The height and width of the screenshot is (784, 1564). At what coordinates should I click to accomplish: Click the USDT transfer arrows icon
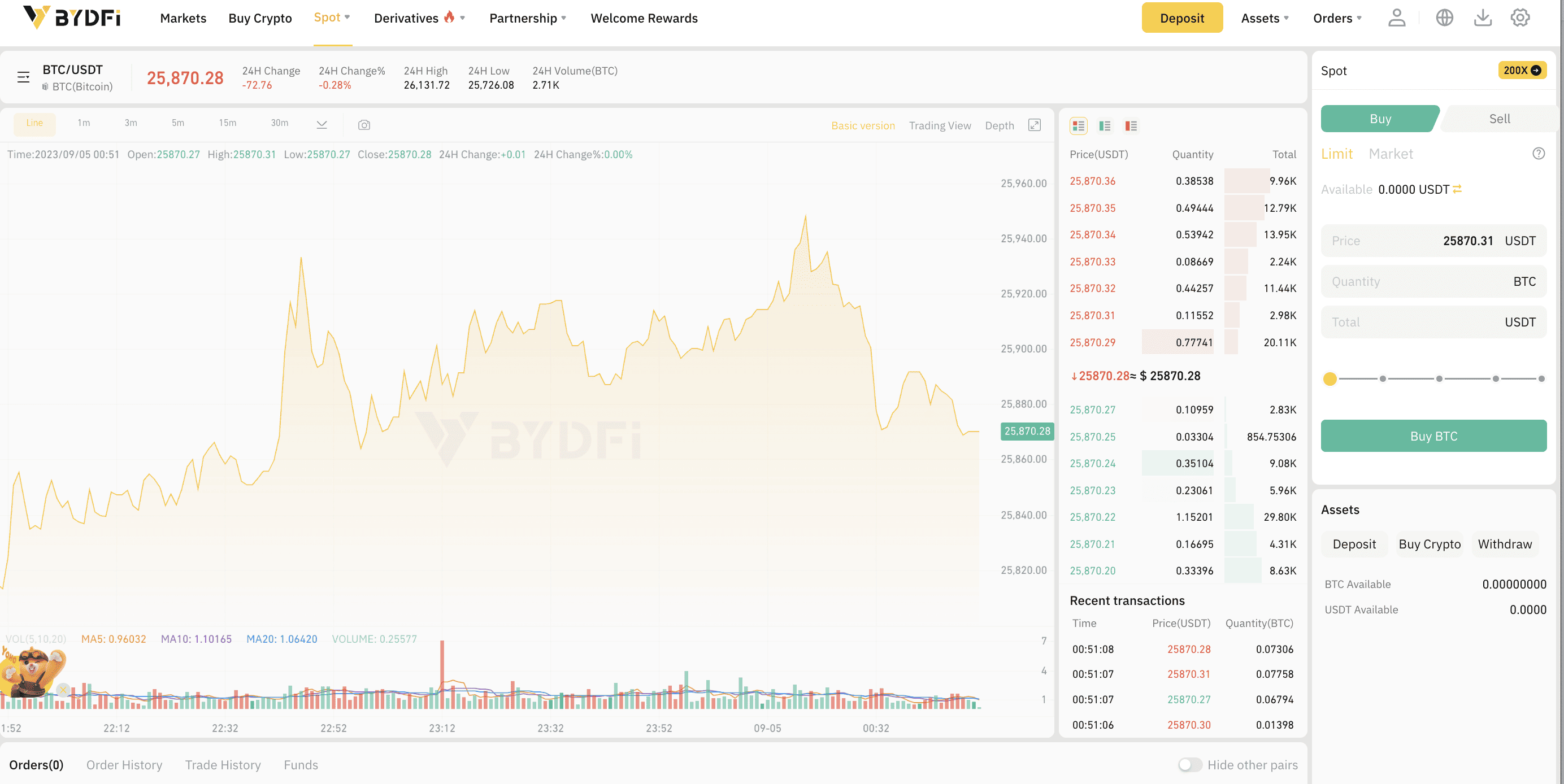(1457, 189)
